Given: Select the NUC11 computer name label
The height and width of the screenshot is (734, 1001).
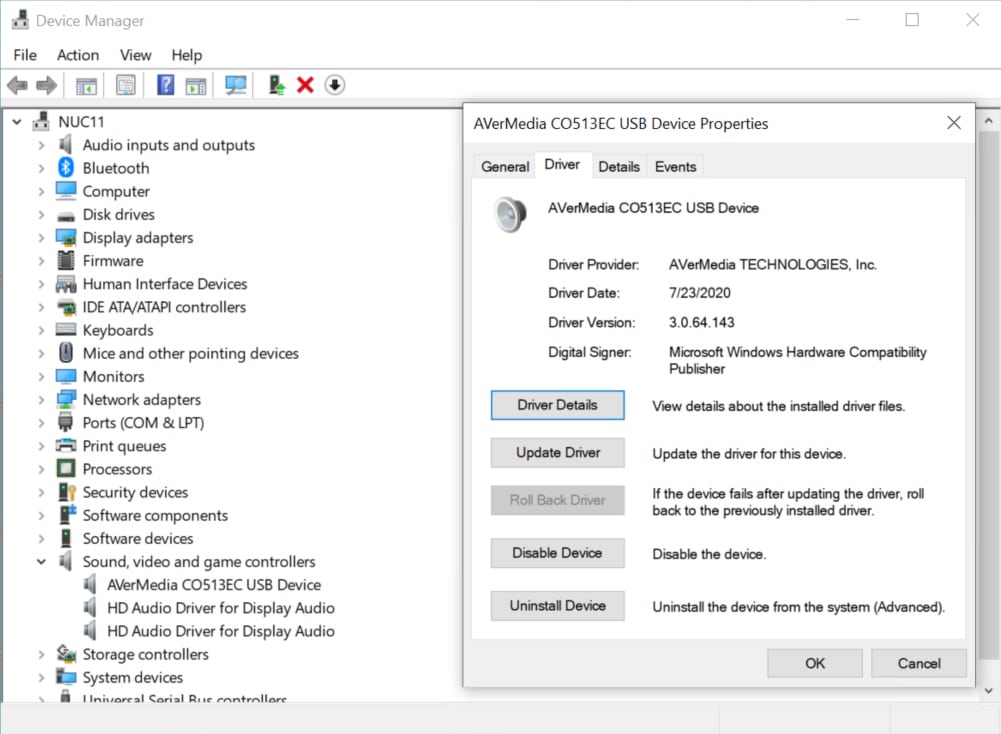Looking at the screenshot, I should click(81, 121).
